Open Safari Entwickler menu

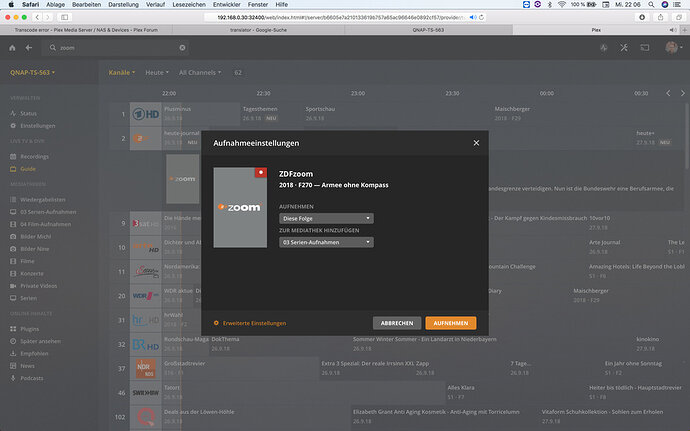pos(227,4)
